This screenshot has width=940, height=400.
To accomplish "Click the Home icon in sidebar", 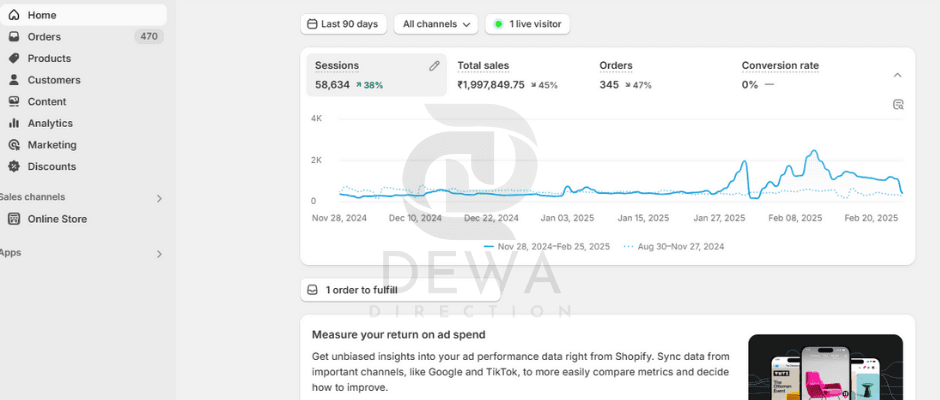I will pyautogui.click(x=14, y=15).
